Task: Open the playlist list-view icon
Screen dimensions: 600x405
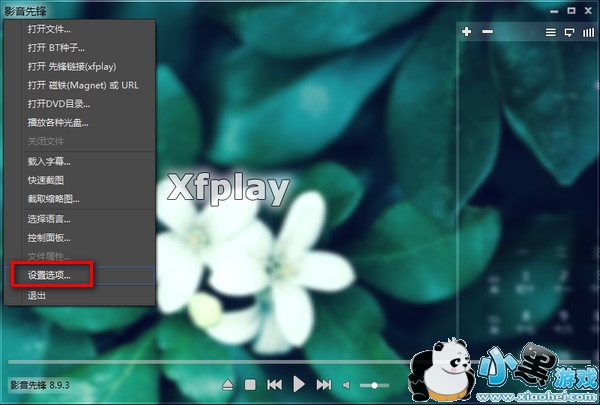Action: pyautogui.click(x=551, y=33)
